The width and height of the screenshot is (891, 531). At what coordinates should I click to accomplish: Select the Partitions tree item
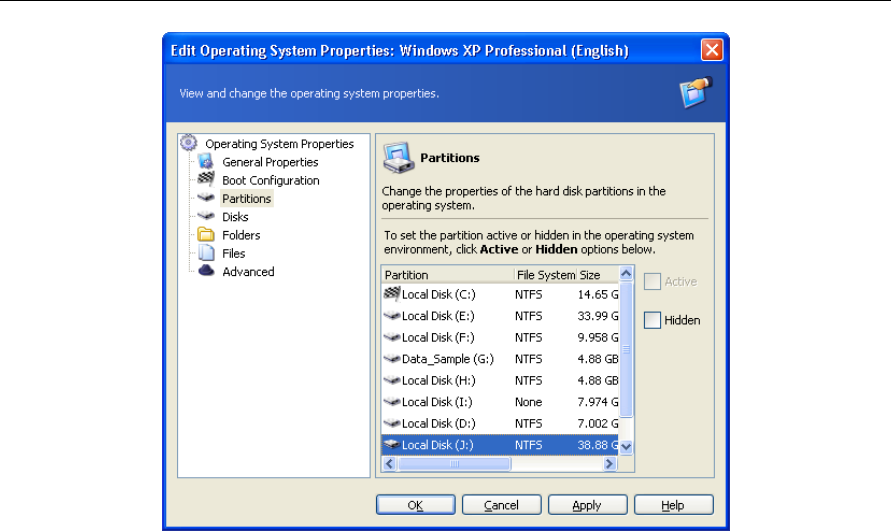coord(246,198)
